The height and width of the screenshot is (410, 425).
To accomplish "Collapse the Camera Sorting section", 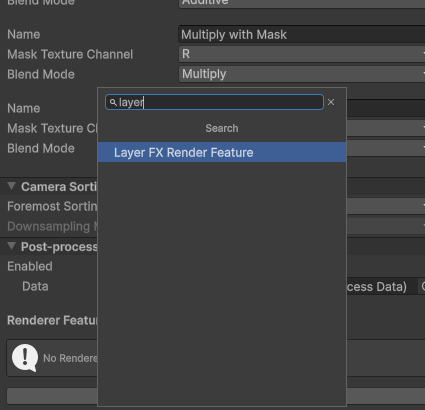I will (12, 186).
